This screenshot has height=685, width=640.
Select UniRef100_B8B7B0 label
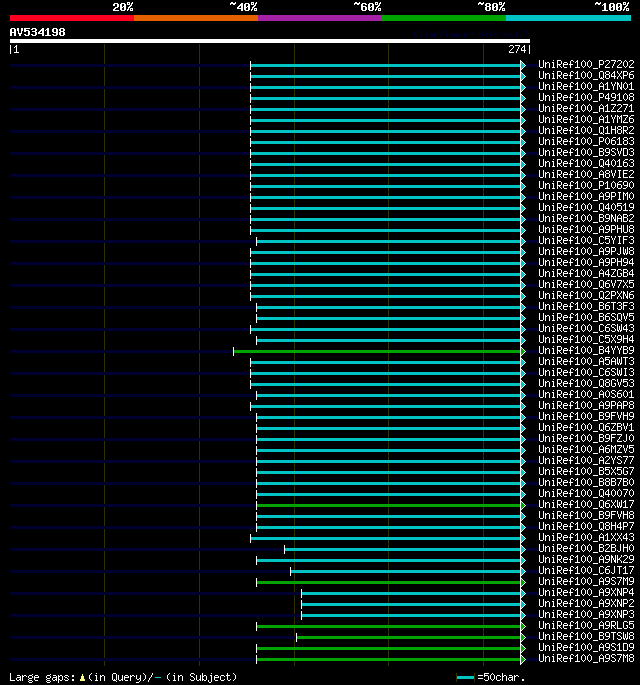586,482
